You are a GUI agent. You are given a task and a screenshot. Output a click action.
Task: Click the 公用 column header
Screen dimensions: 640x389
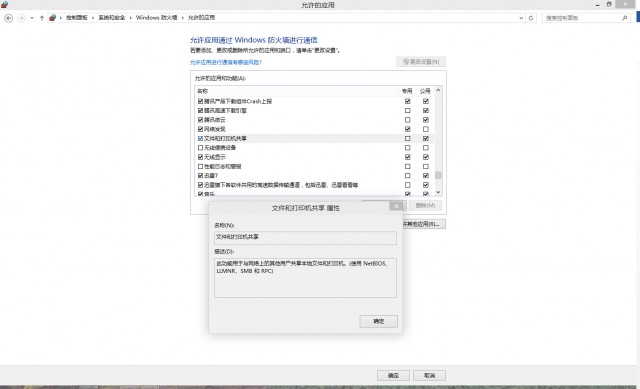[425, 91]
